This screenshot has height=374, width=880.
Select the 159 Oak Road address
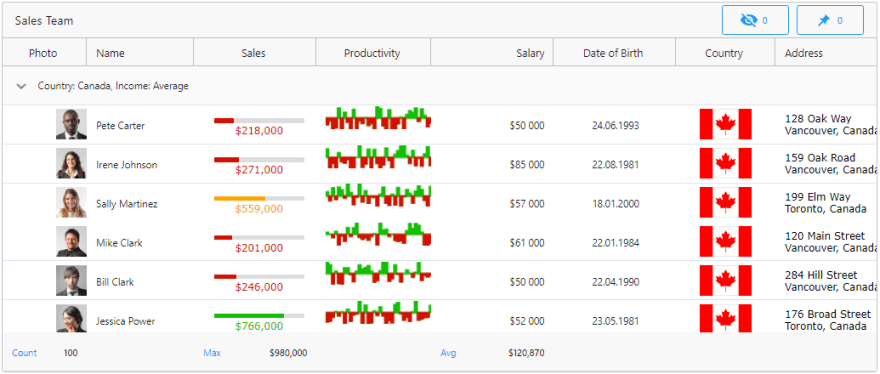[x=831, y=163]
